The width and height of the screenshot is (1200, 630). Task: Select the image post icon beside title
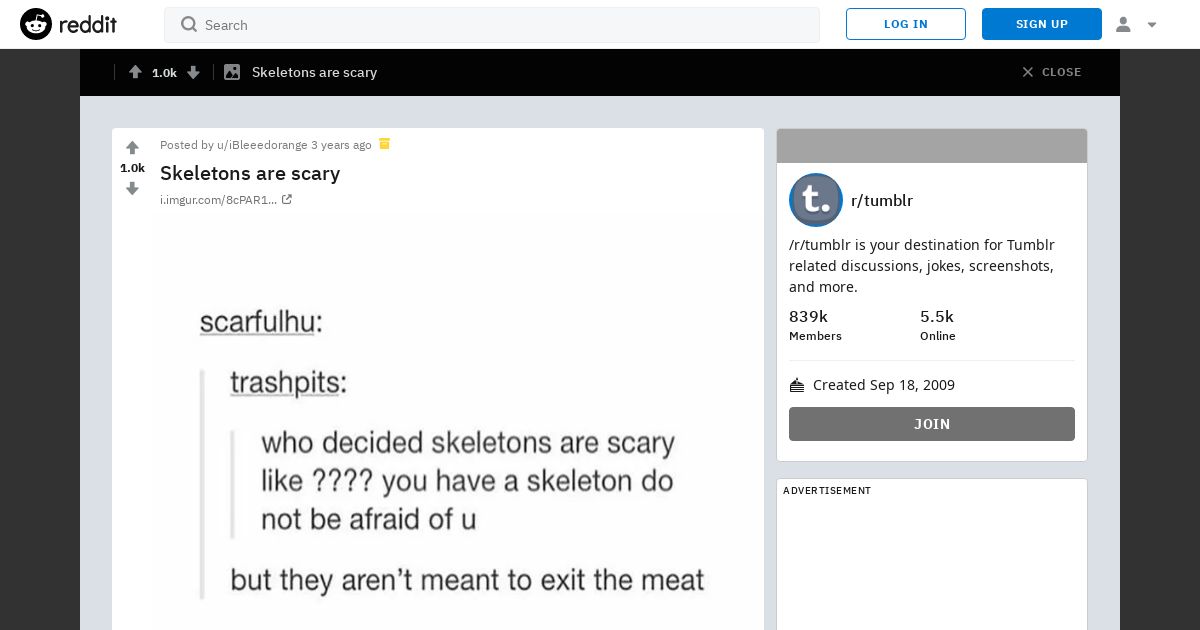(232, 72)
